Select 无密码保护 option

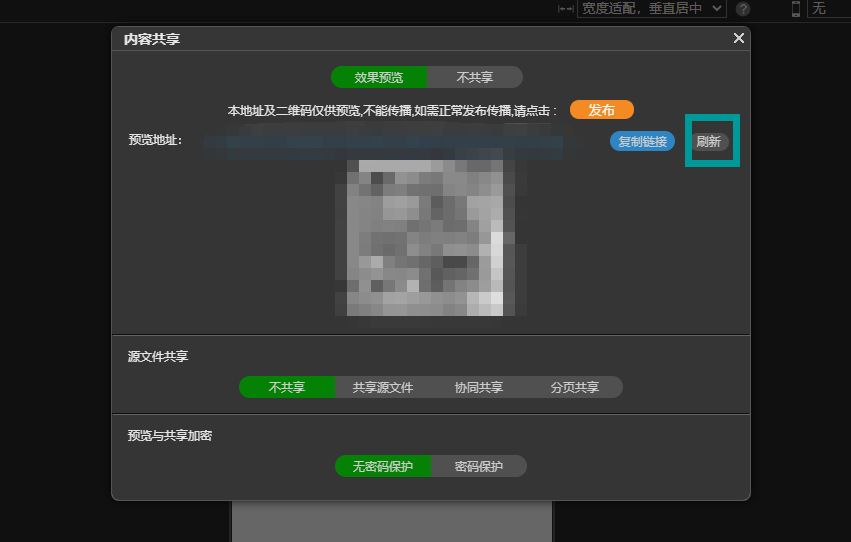(383, 466)
